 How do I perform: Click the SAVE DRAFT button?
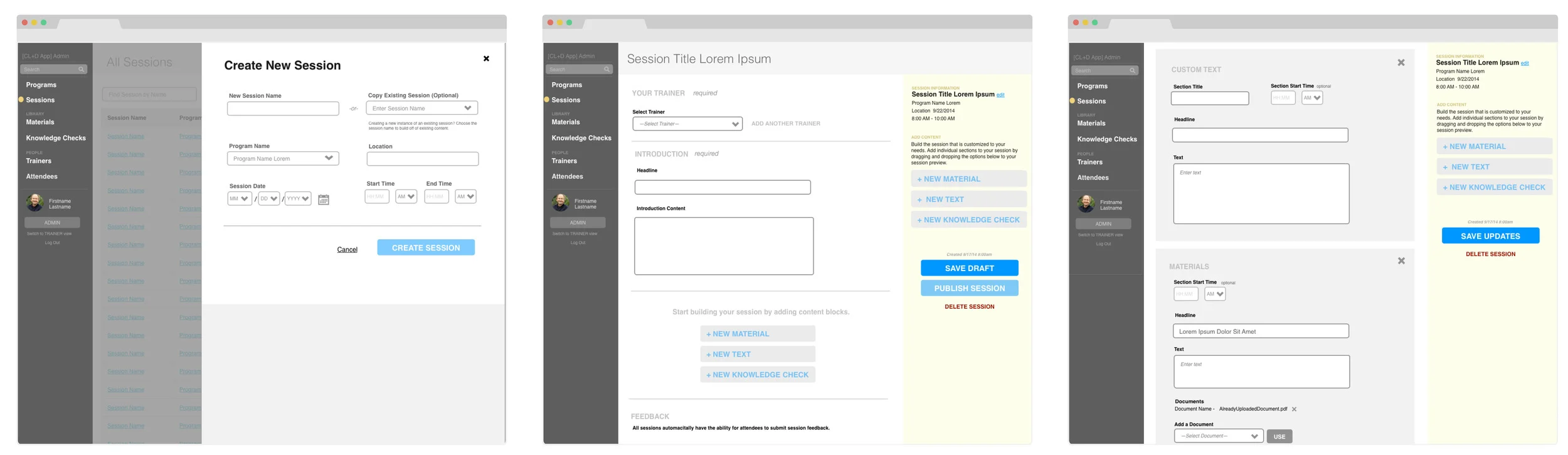[969, 268]
